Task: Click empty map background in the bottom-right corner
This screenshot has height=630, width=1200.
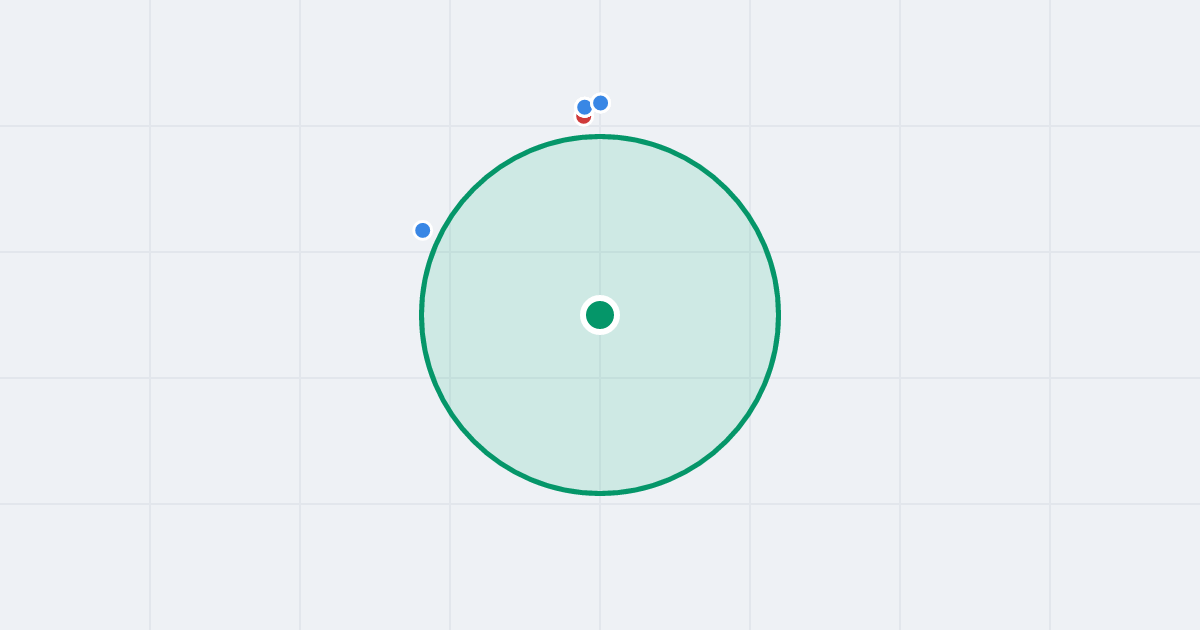Action: click(1125, 568)
